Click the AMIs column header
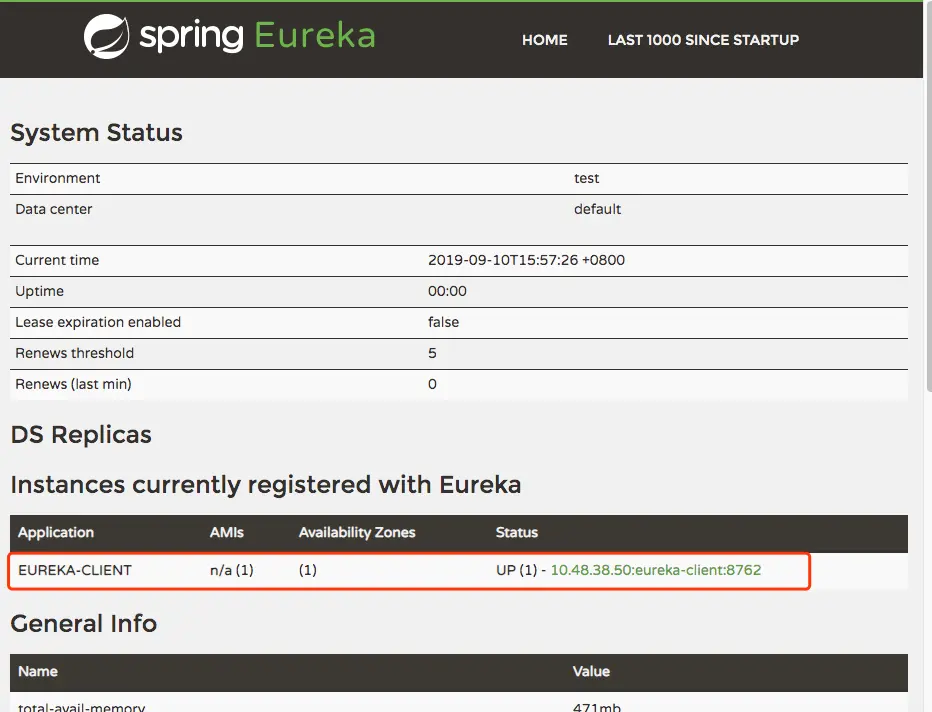The width and height of the screenshot is (932, 712). click(x=226, y=533)
